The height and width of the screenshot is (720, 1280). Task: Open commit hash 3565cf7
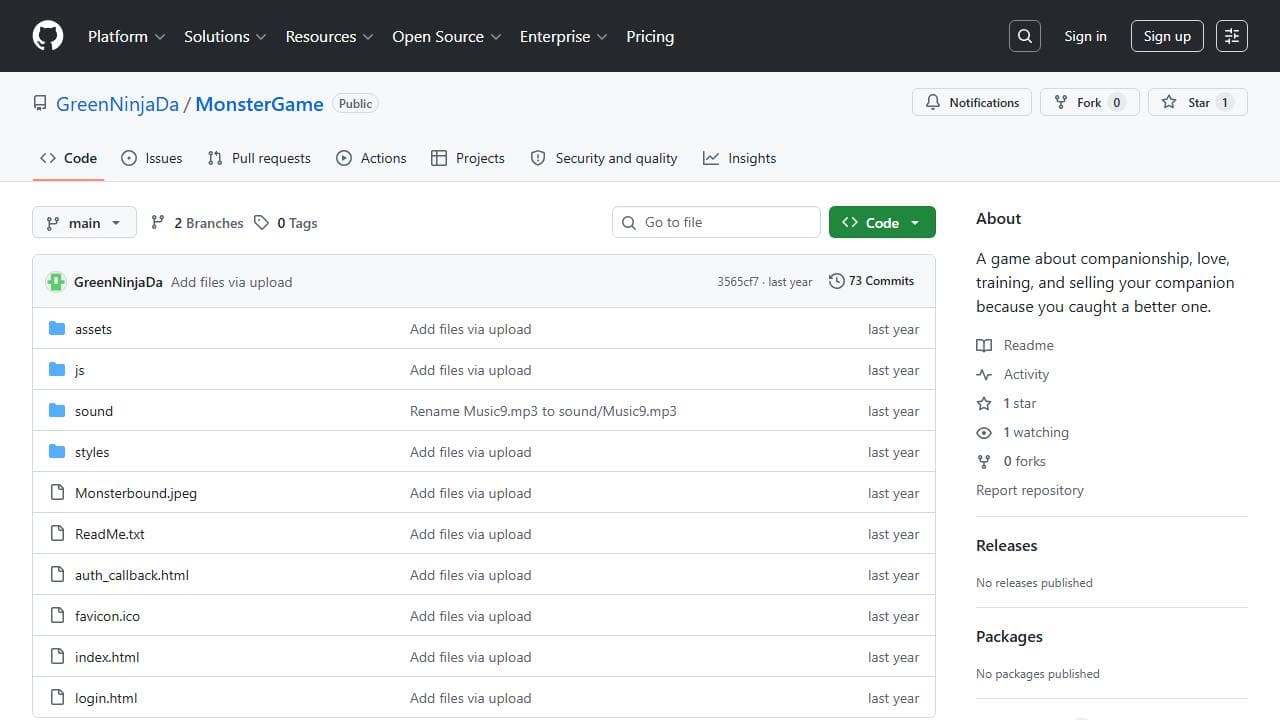738,282
